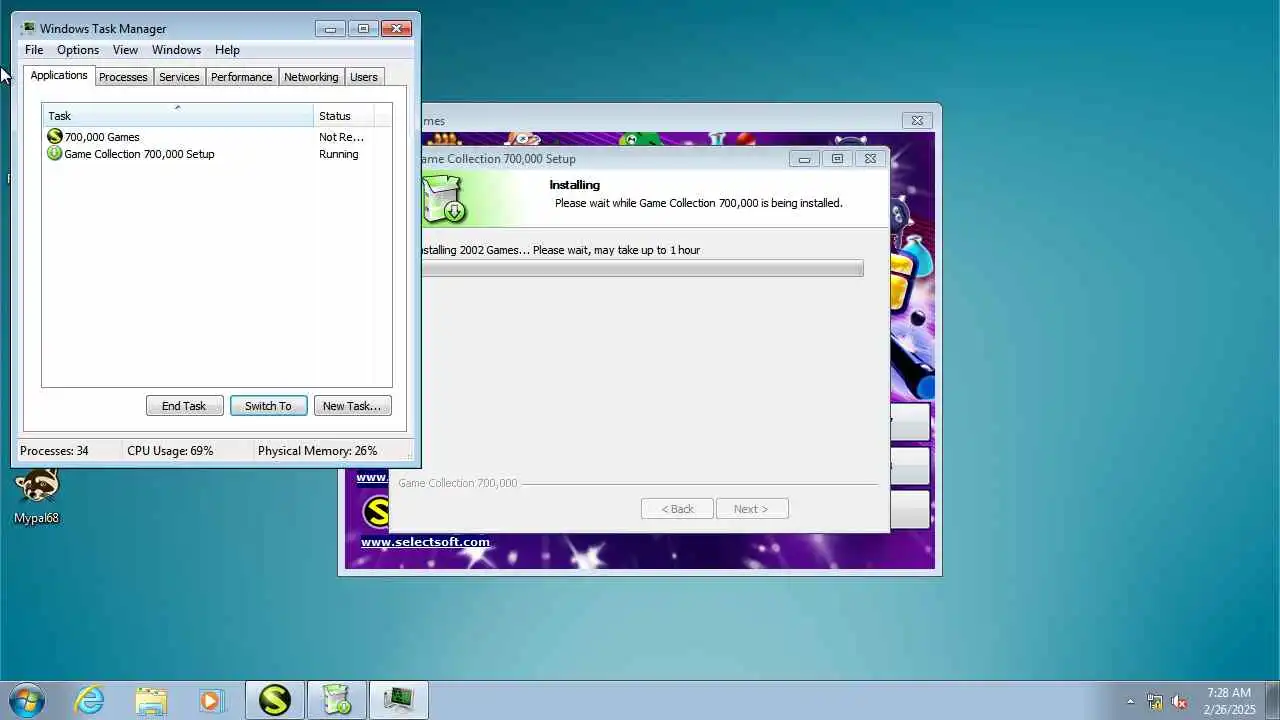Close the Game Collection Setup window
The image size is (1280, 720).
click(870, 158)
